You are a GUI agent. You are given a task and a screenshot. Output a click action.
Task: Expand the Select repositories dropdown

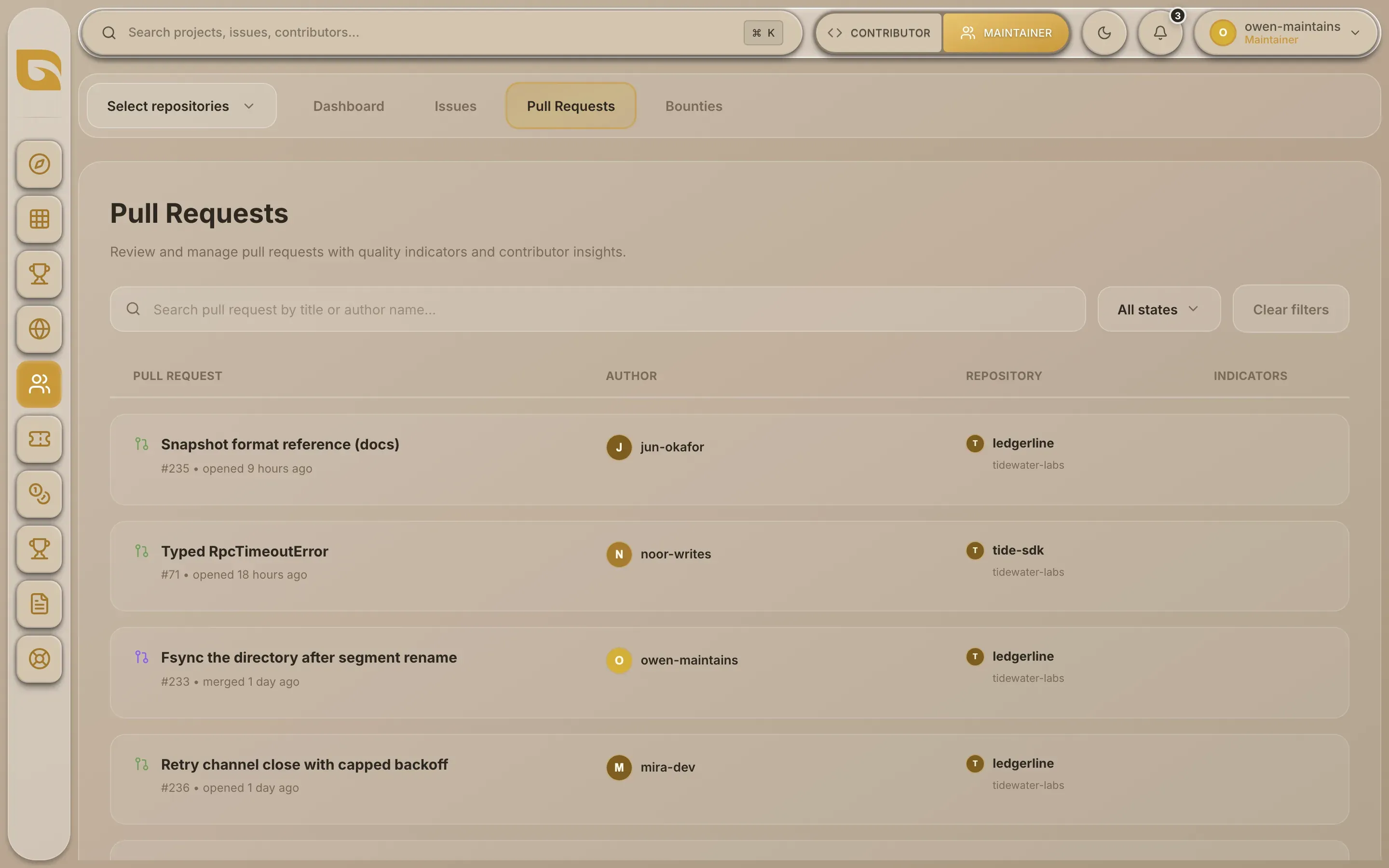click(x=181, y=106)
